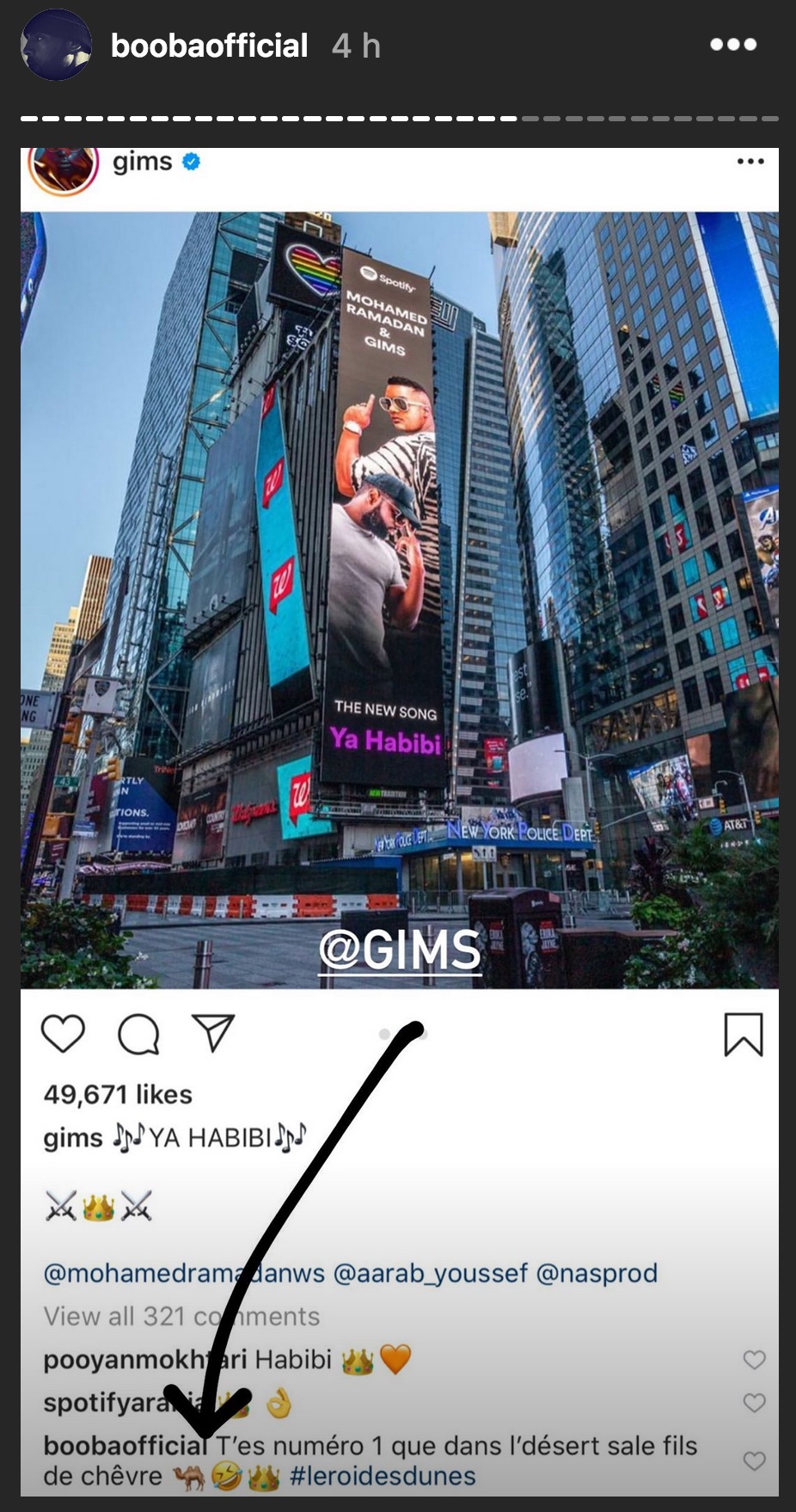
Task: Open the gims post three-dot options menu
Action: (750, 161)
